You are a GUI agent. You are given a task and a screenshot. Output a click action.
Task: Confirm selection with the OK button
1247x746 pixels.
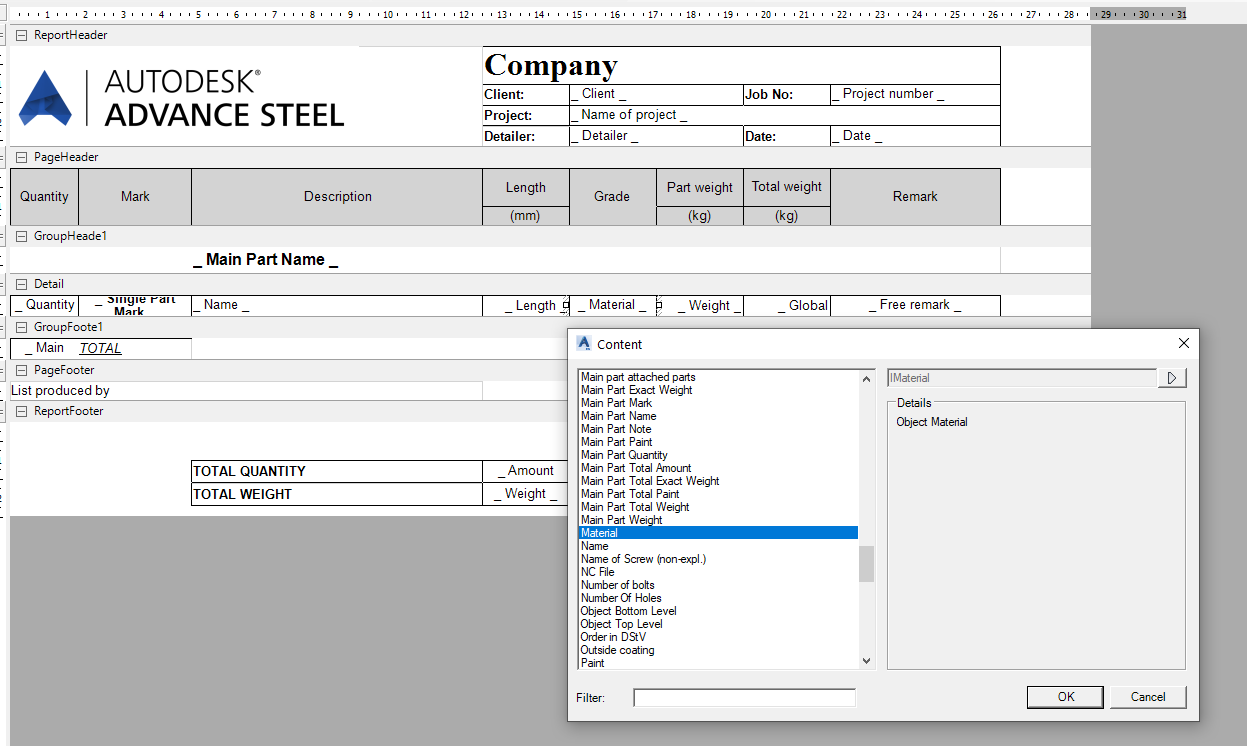click(1064, 697)
